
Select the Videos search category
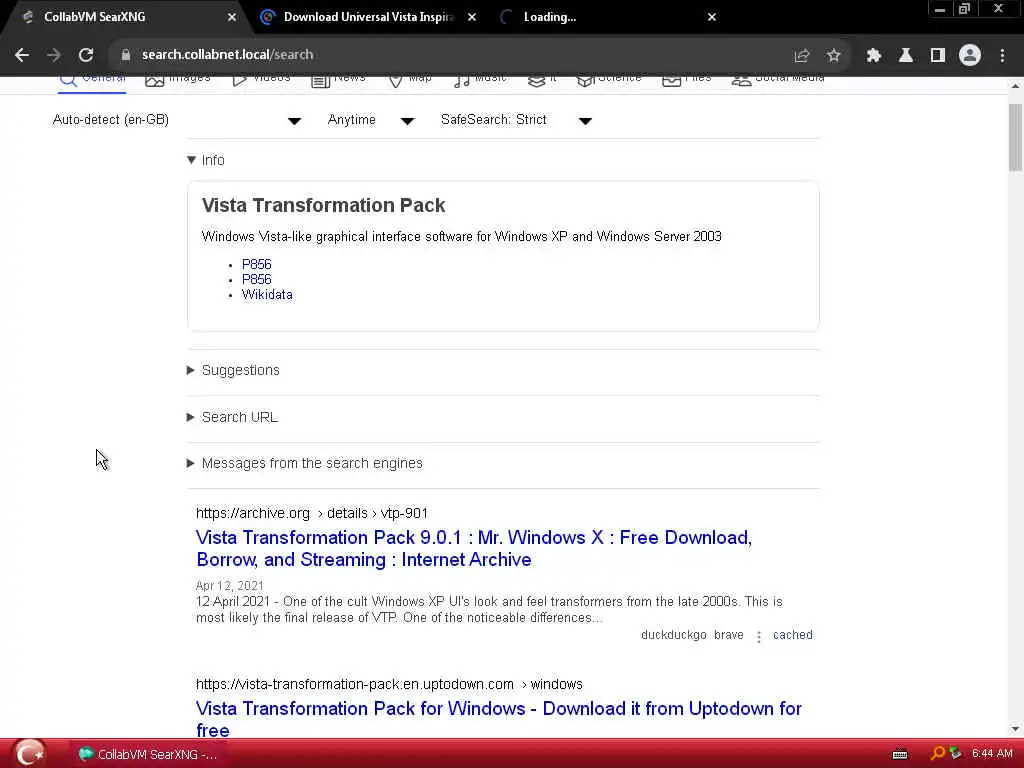point(261,79)
